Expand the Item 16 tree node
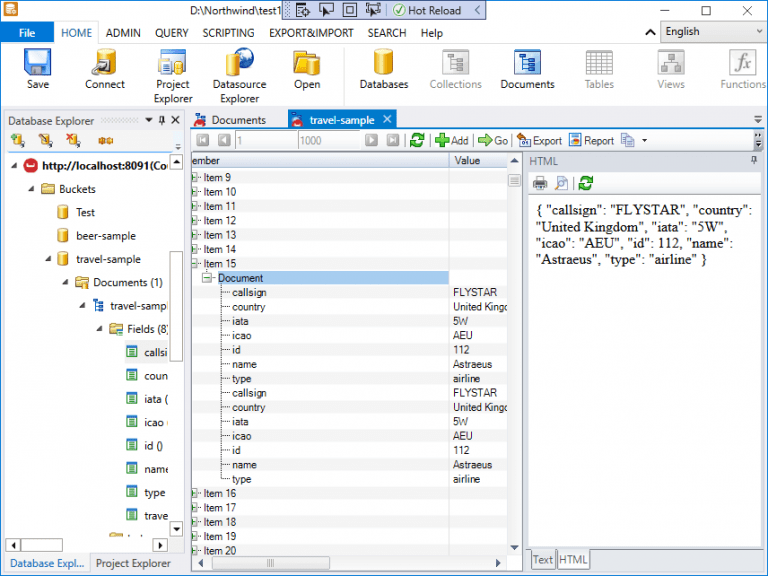 [x=194, y=493]
